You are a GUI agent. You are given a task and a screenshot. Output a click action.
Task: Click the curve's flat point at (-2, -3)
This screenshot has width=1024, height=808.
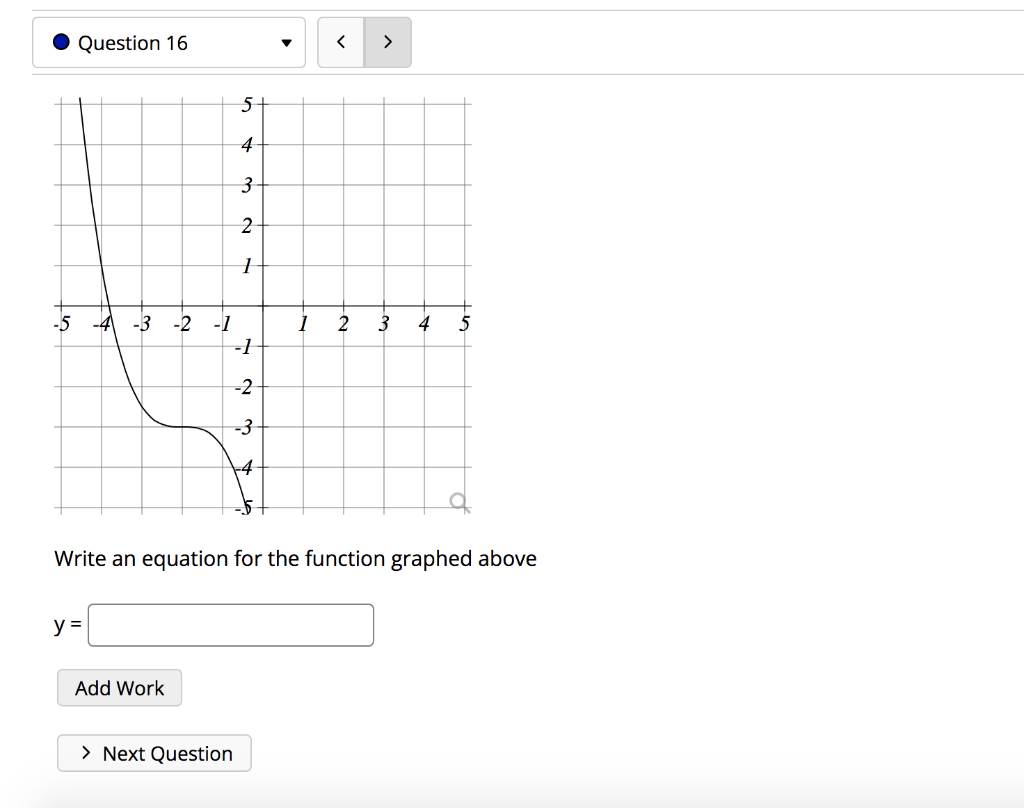182,427
